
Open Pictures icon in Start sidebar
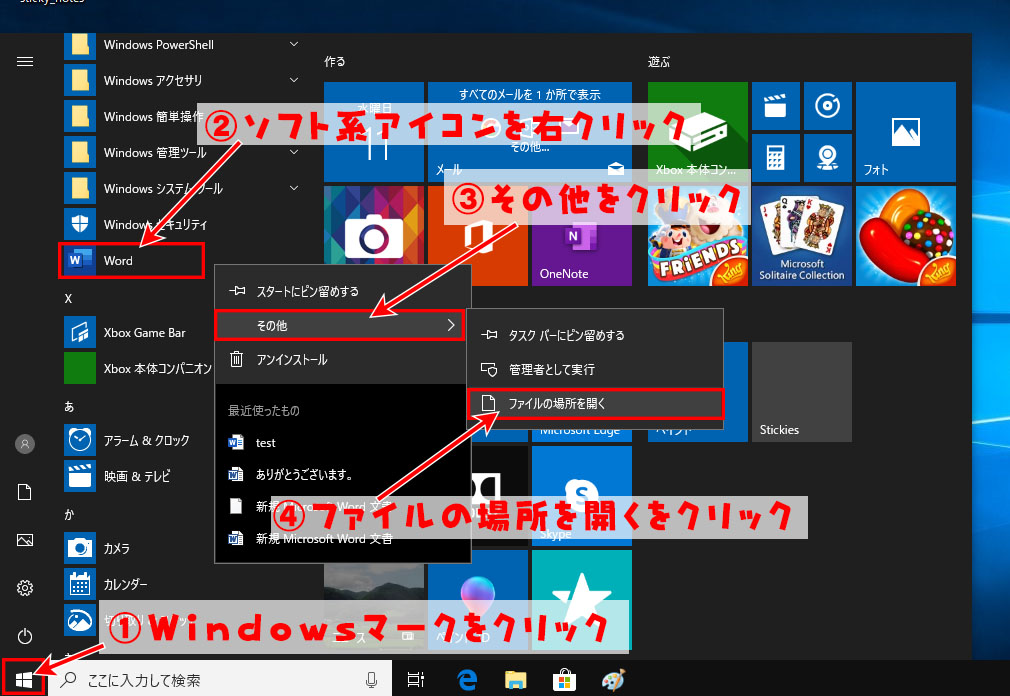[x=24, y=540]
